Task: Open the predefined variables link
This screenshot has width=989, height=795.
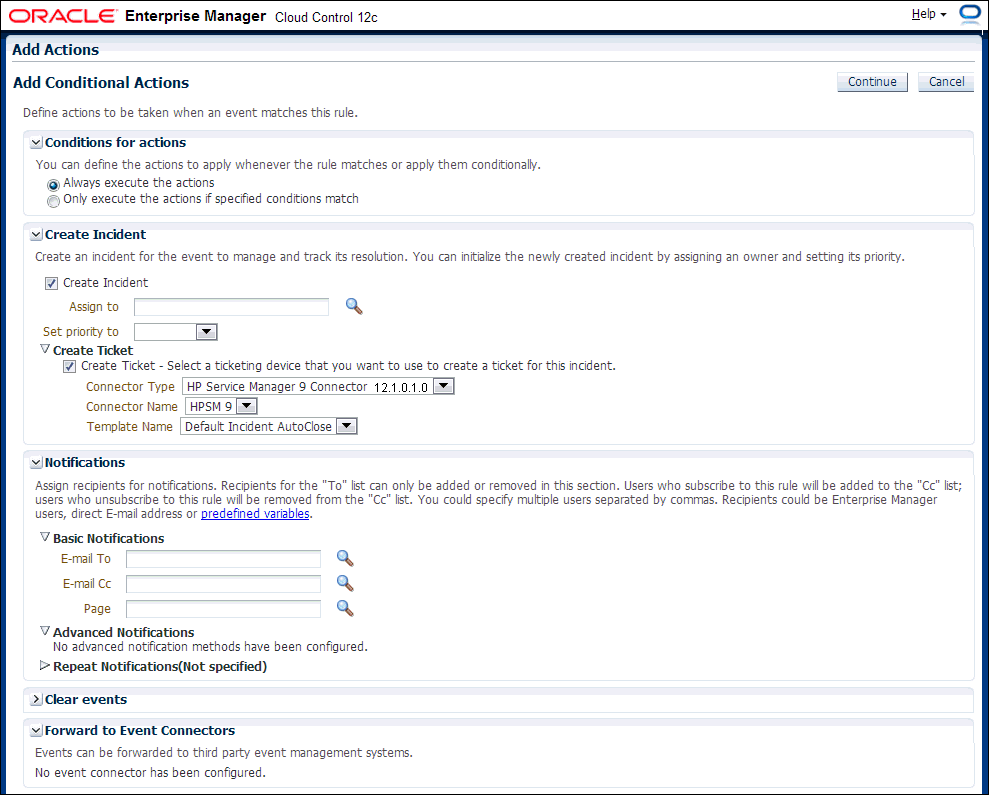Action: click(255, 514)
